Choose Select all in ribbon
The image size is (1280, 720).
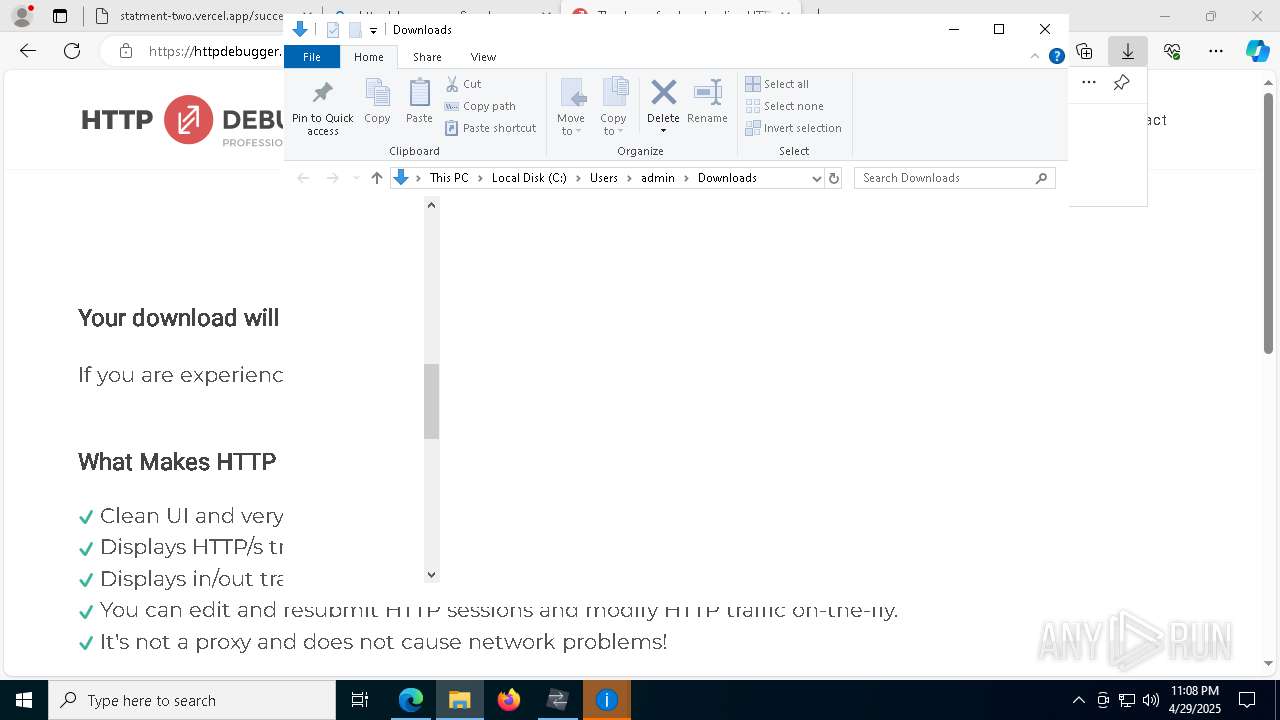coord(778,84)
